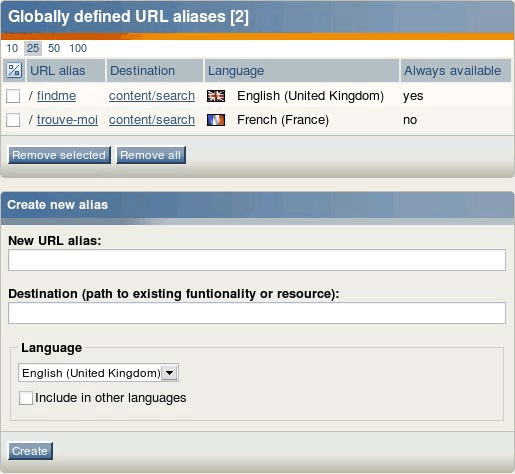Show 10 items per page

pyautogui.click(x=12, y=48)
